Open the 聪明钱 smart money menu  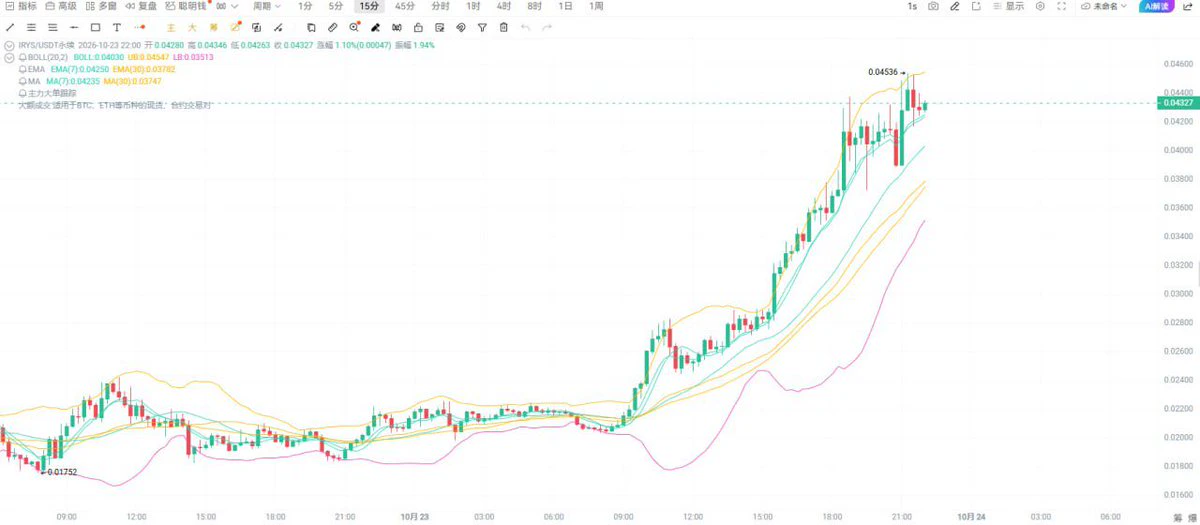point(185,6)
